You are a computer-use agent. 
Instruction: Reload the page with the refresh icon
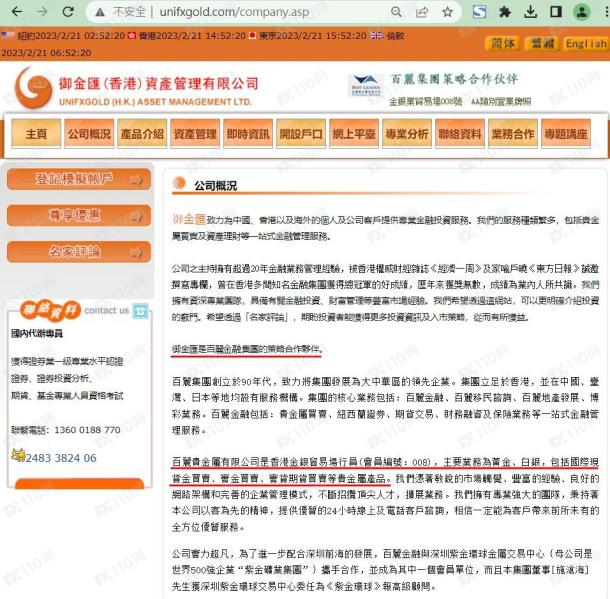pyautogui.click(x=68, y=12)
